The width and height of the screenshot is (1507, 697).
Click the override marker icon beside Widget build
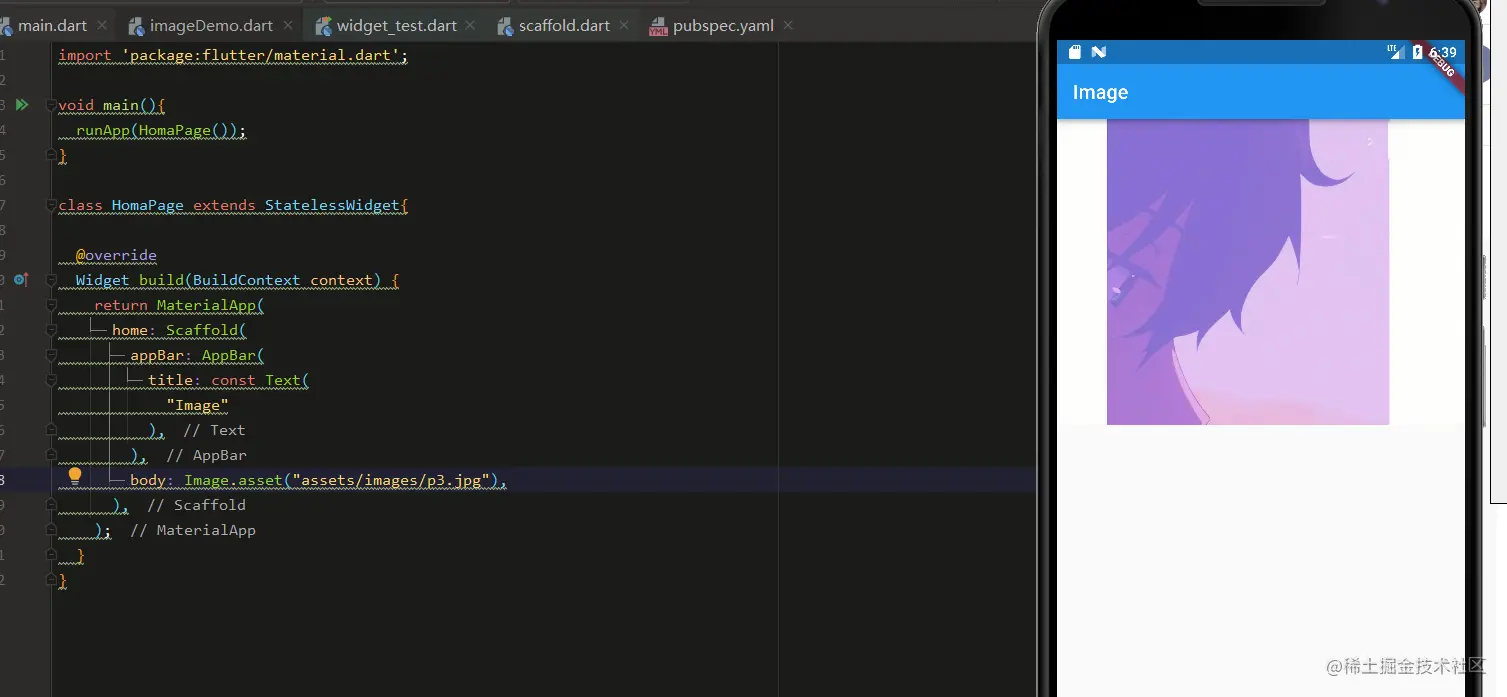pos(22,280)
